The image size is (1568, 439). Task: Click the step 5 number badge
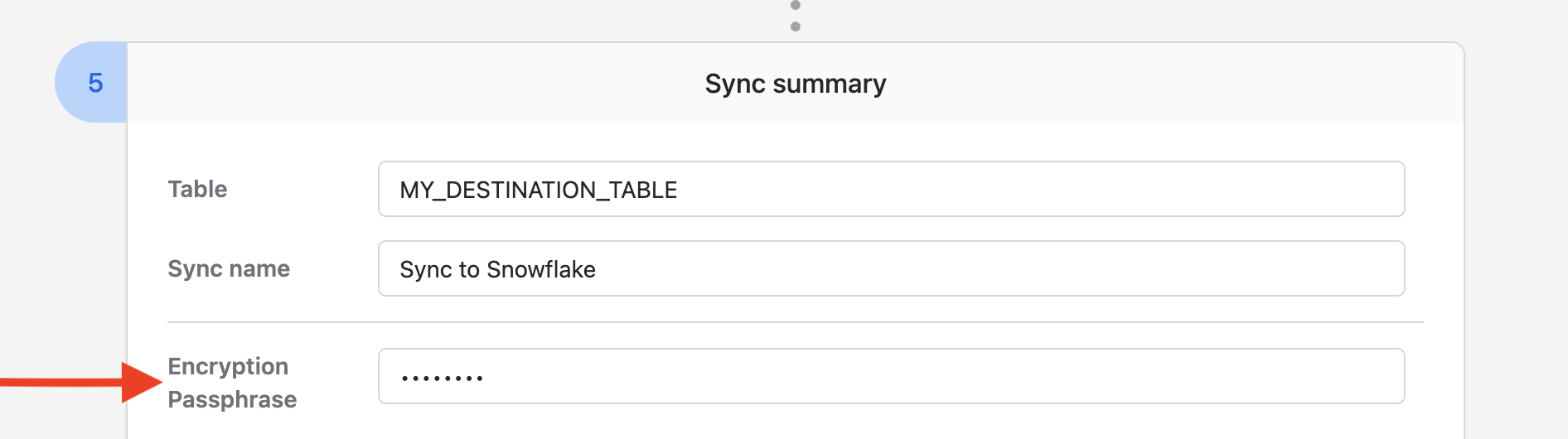[x=94, y=83]
